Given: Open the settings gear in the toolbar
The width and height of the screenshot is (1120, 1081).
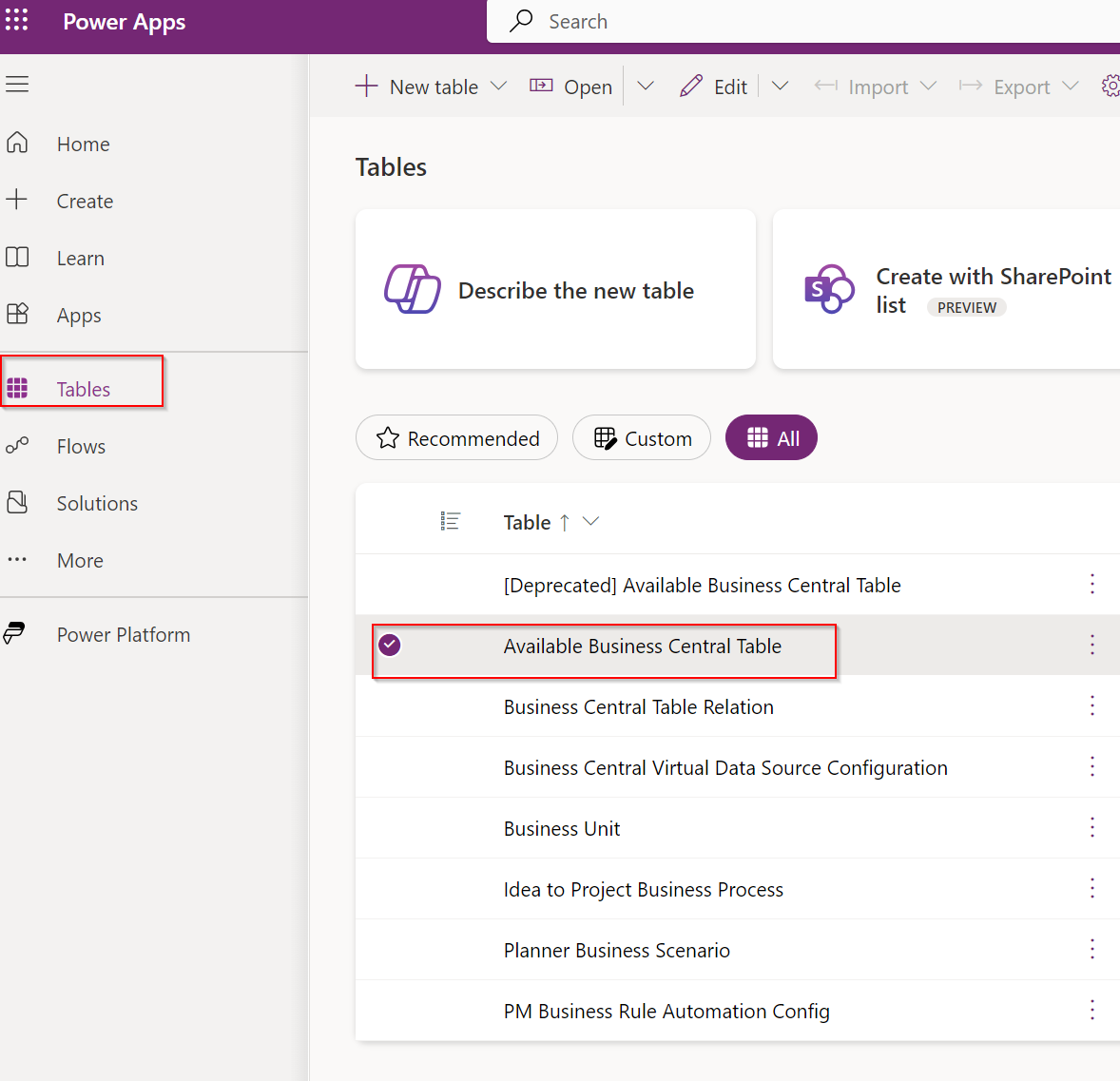Looking at the screenshot, I should click(1110, 86).
